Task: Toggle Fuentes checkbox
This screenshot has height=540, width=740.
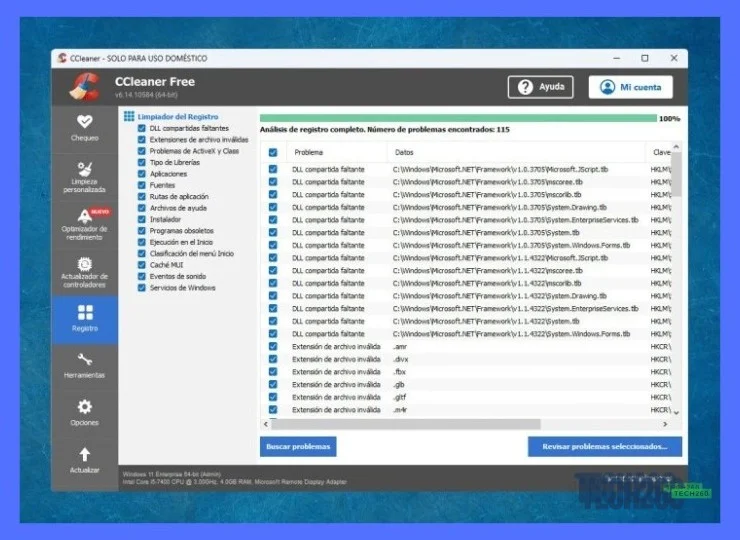Action: 142,185
